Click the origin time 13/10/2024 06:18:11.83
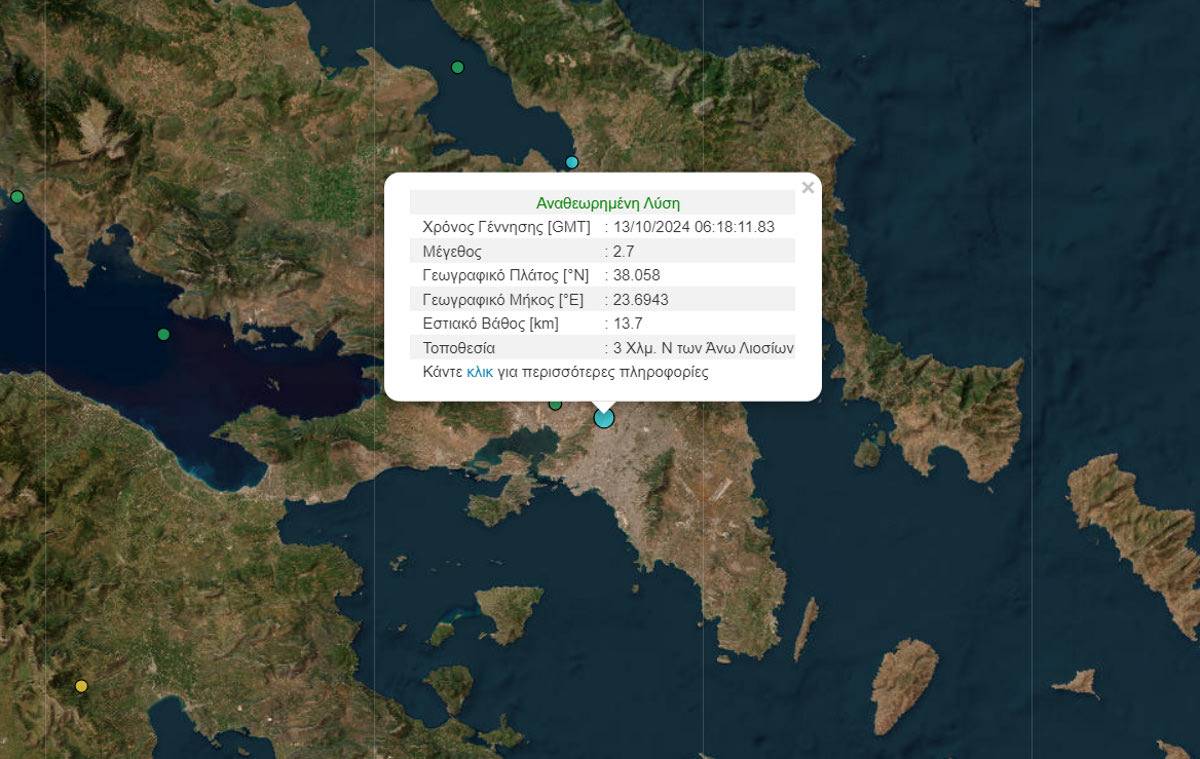 (694, 227)
